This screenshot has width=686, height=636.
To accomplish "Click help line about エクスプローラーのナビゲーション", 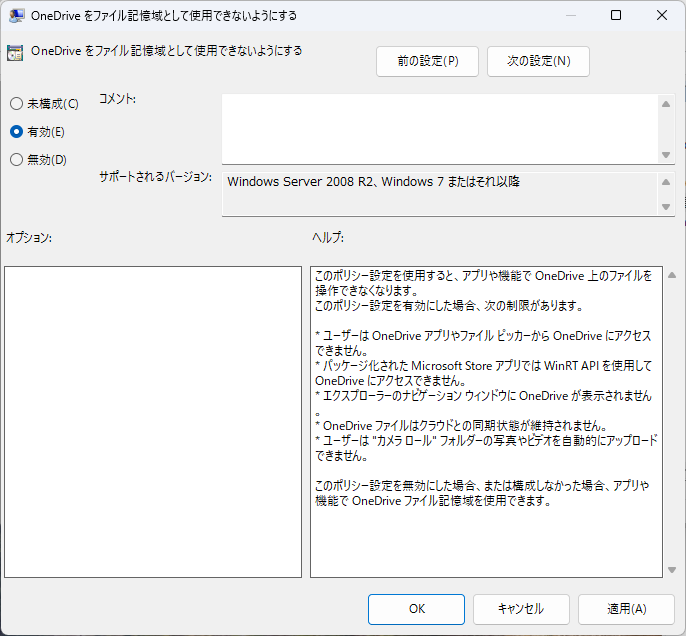I will tap(483, 396).
